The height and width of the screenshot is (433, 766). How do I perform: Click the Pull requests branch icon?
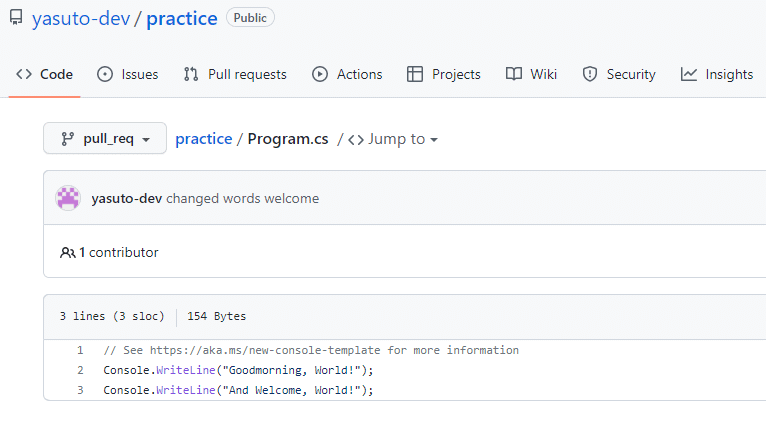pos(191,74)
